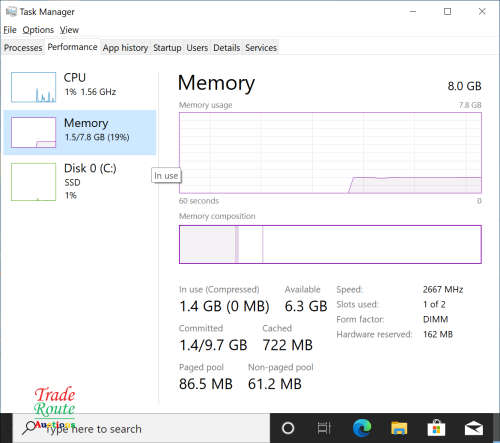Click the Task View taskbar icon
Screen dimensions: 500x443
324,428
